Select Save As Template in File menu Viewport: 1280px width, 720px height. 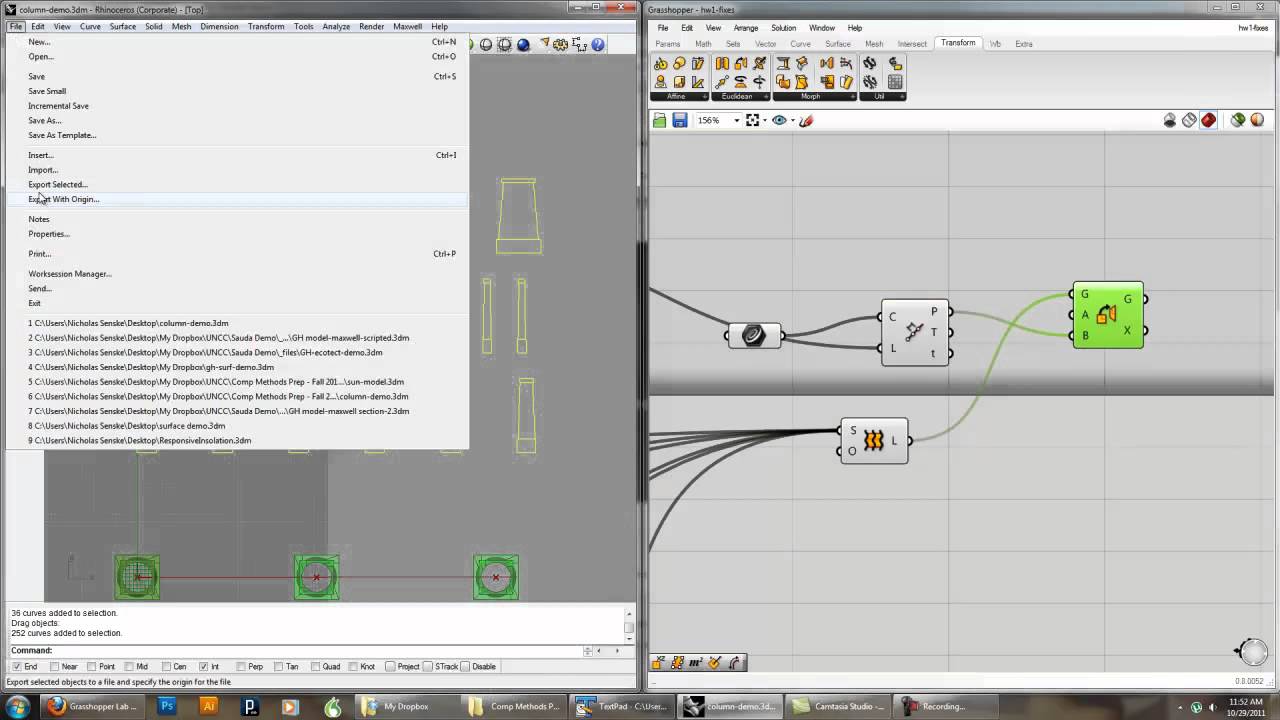[x=236, y=135]
